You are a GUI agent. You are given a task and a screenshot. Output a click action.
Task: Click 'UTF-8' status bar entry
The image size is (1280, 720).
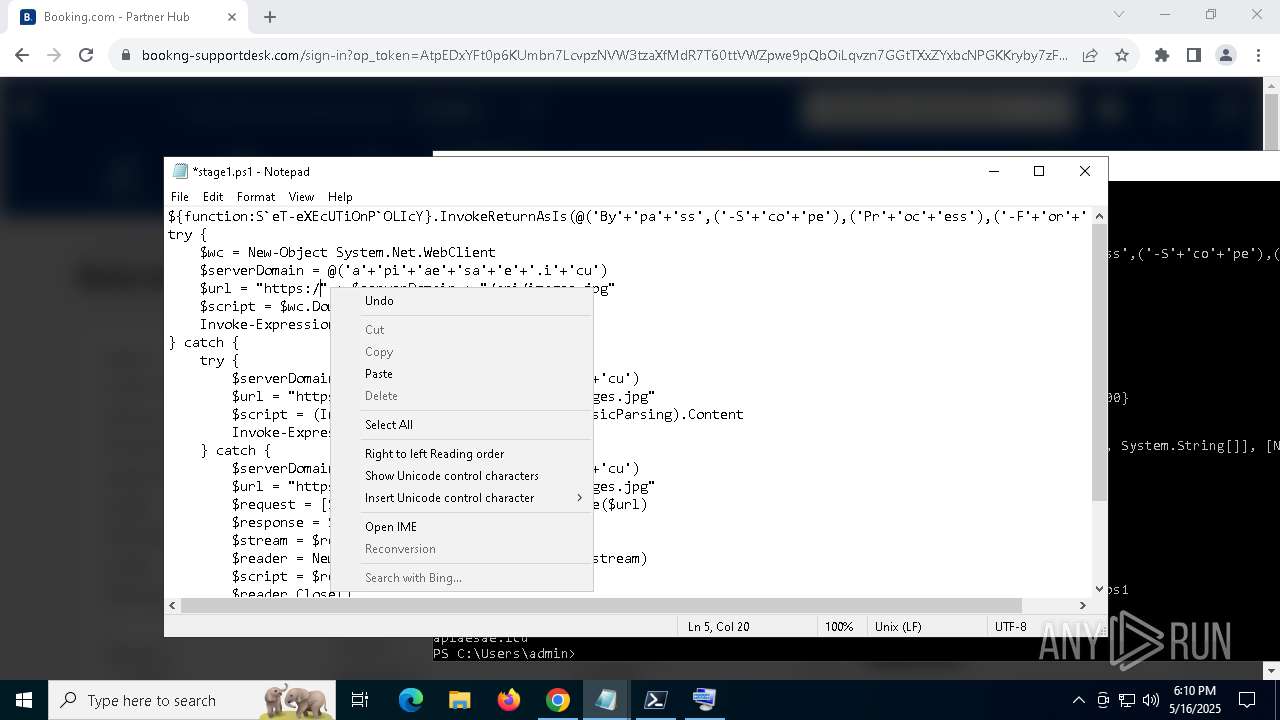(x=1011, y=627)
